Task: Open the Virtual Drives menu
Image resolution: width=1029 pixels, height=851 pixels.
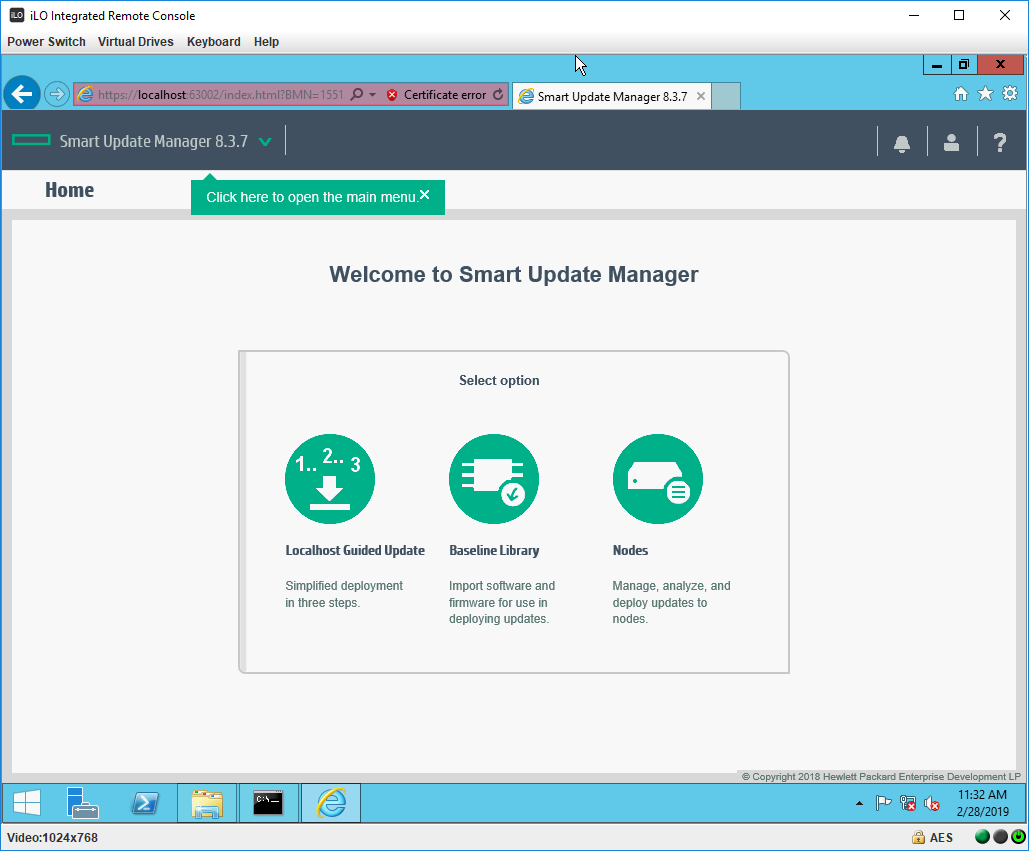Action: [x=136, y=42]
